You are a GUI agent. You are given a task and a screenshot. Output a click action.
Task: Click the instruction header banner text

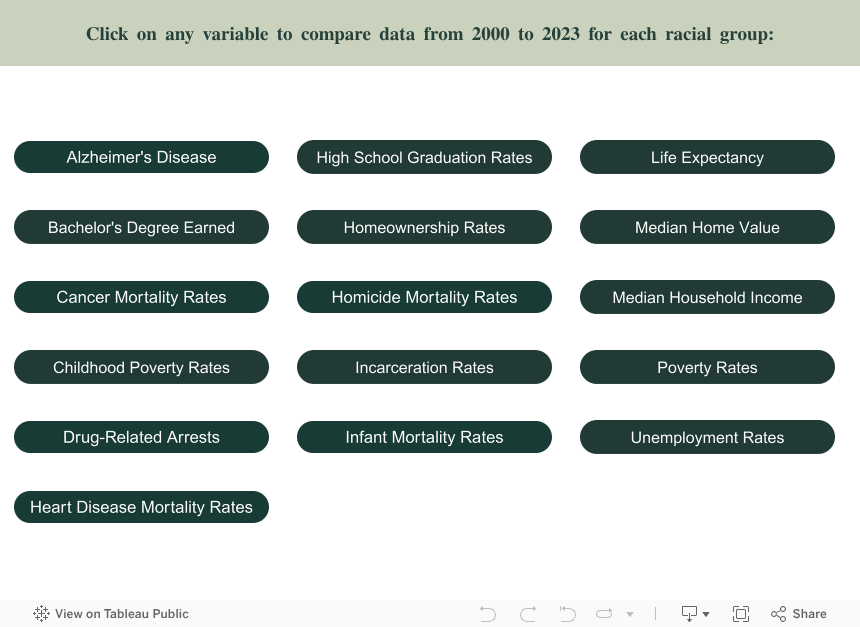430,34
